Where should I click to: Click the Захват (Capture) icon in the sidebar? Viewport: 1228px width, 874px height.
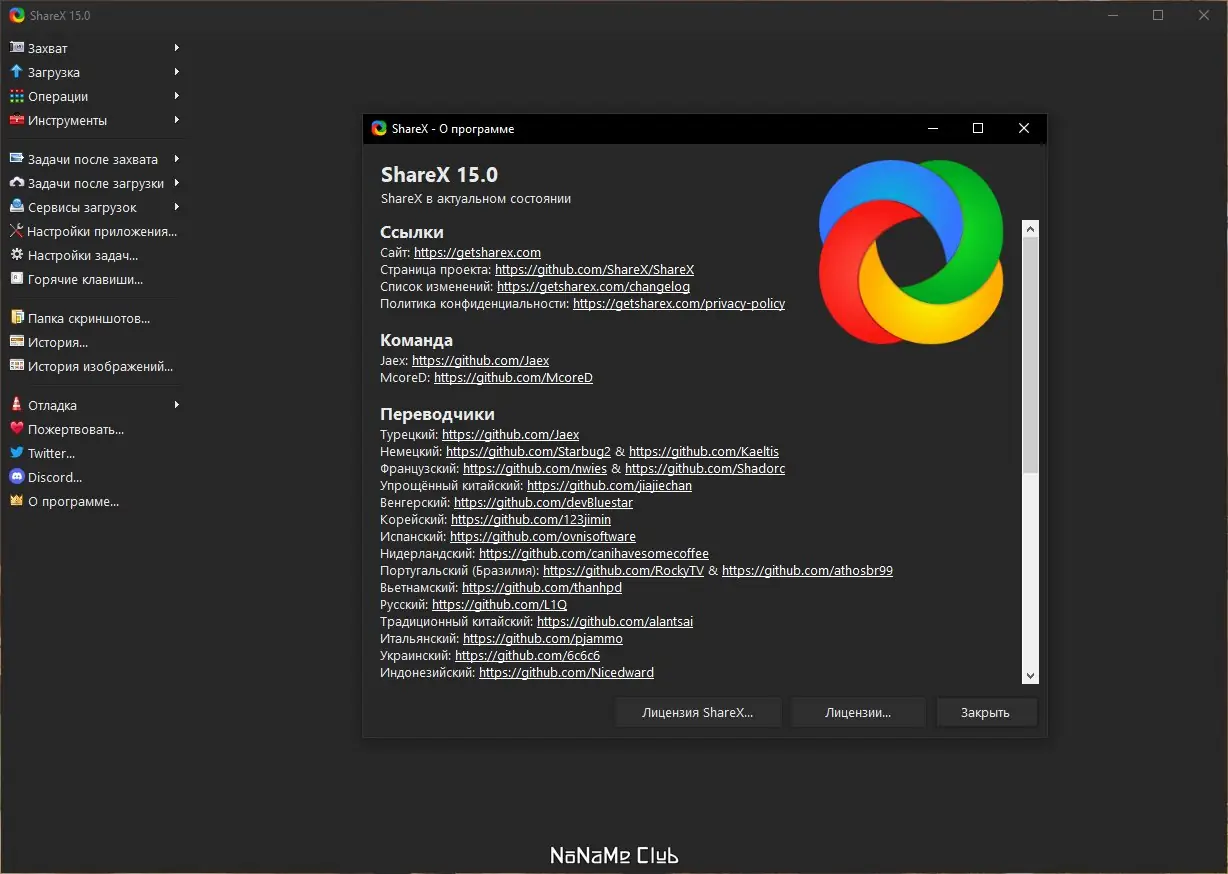pyautogui.click(x=16, y=48)
